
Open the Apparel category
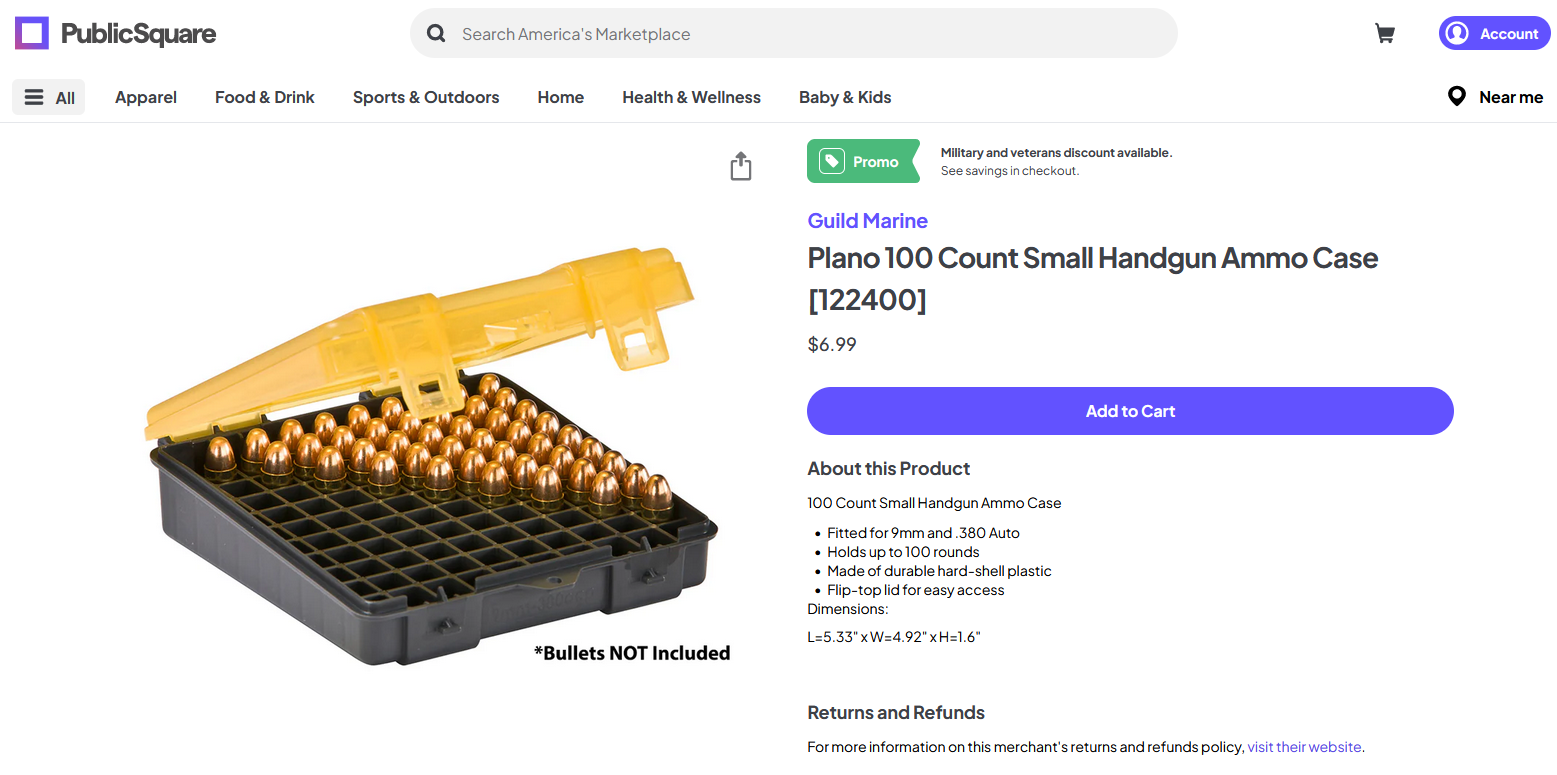point(146,97)
